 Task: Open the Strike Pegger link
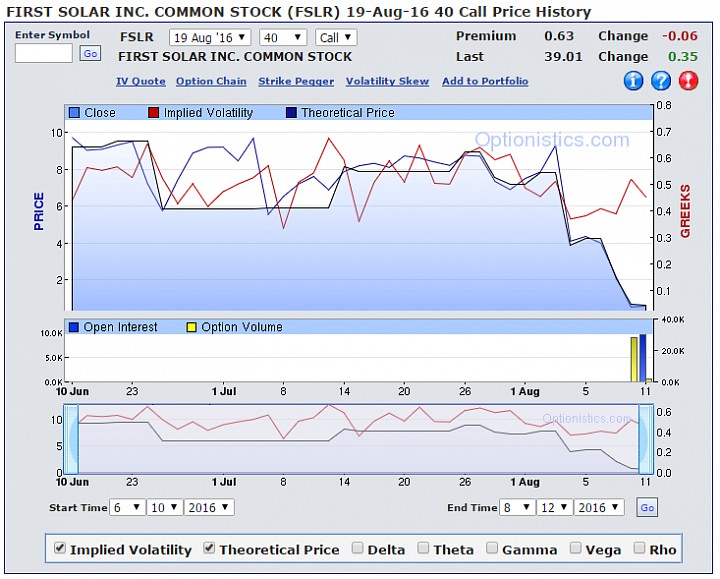(x=296, y=81)
